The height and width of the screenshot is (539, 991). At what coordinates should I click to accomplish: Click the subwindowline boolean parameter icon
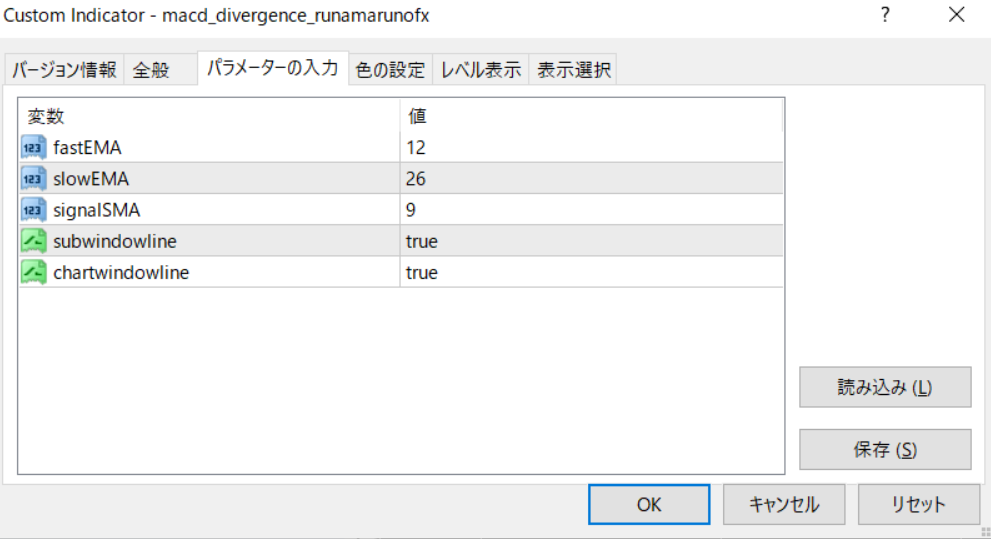coord(34,241)
